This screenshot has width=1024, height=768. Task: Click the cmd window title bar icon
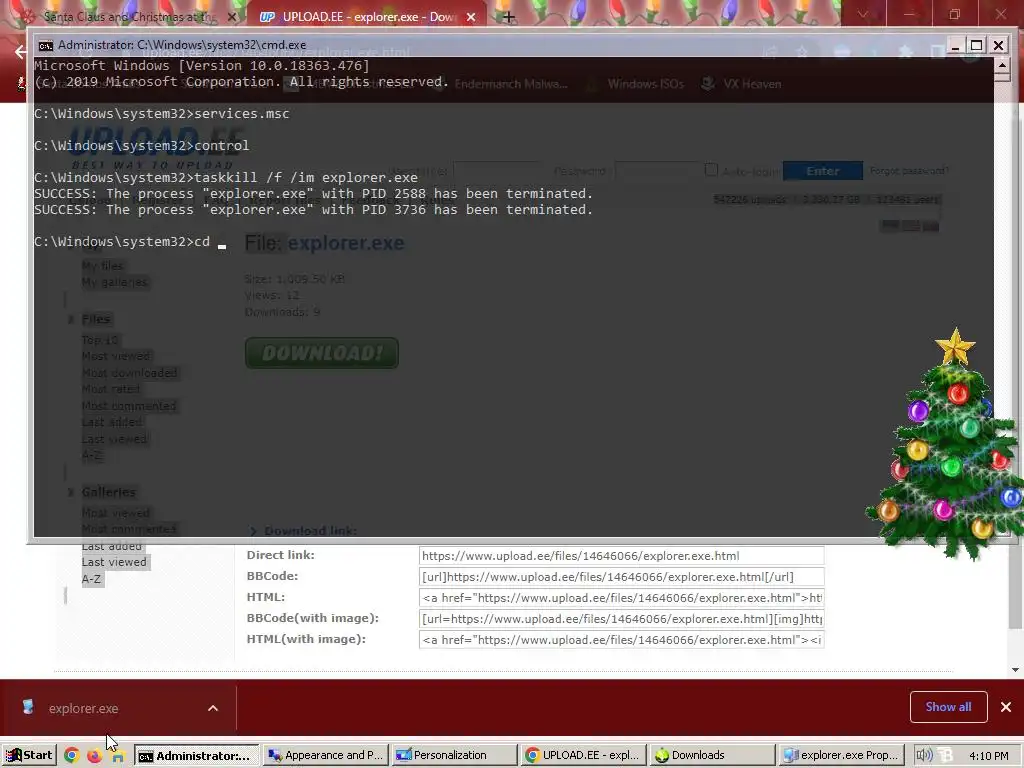pyautogui.click(x=45, y=45)
